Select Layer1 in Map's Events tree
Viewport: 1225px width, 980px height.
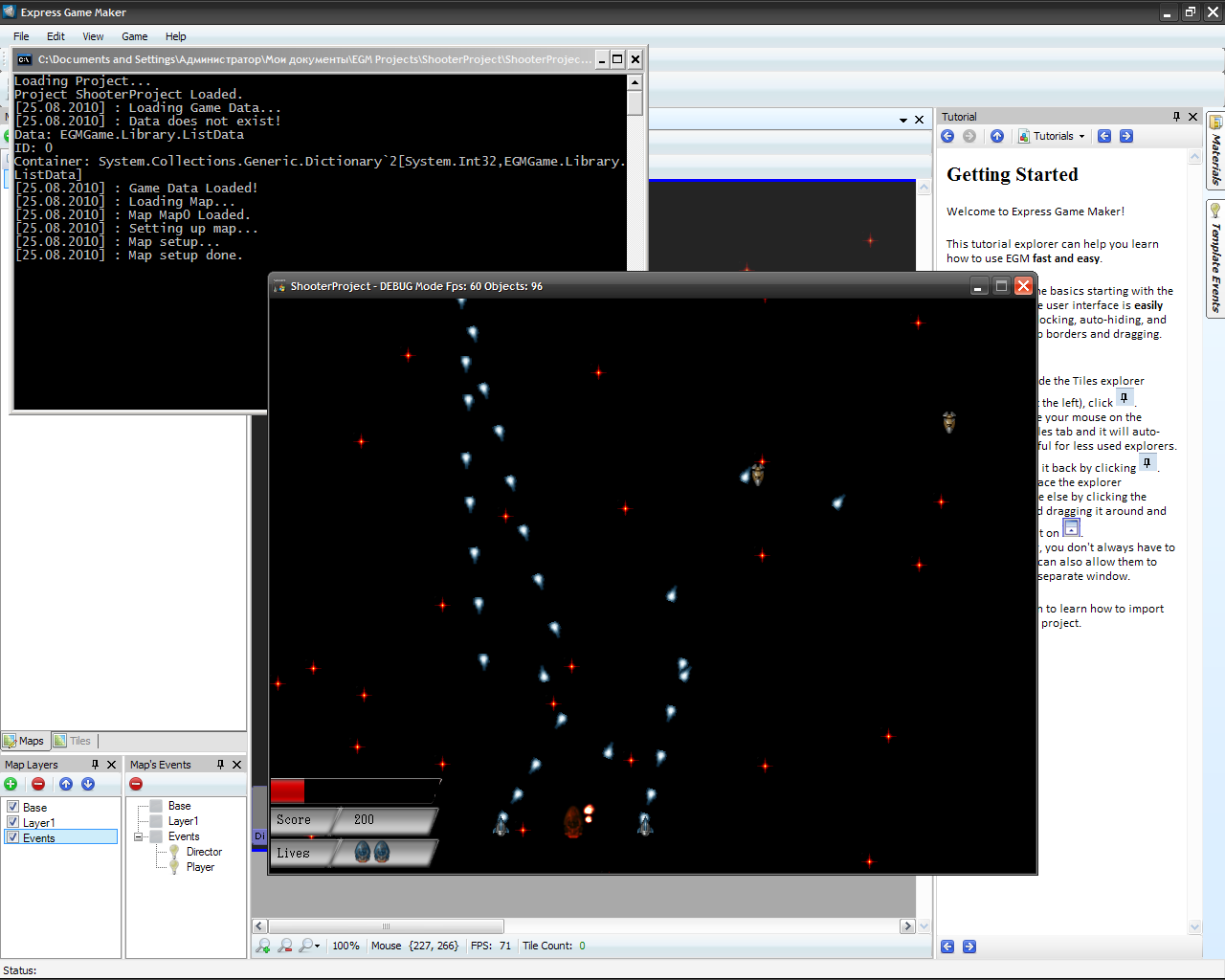point(184,821)
